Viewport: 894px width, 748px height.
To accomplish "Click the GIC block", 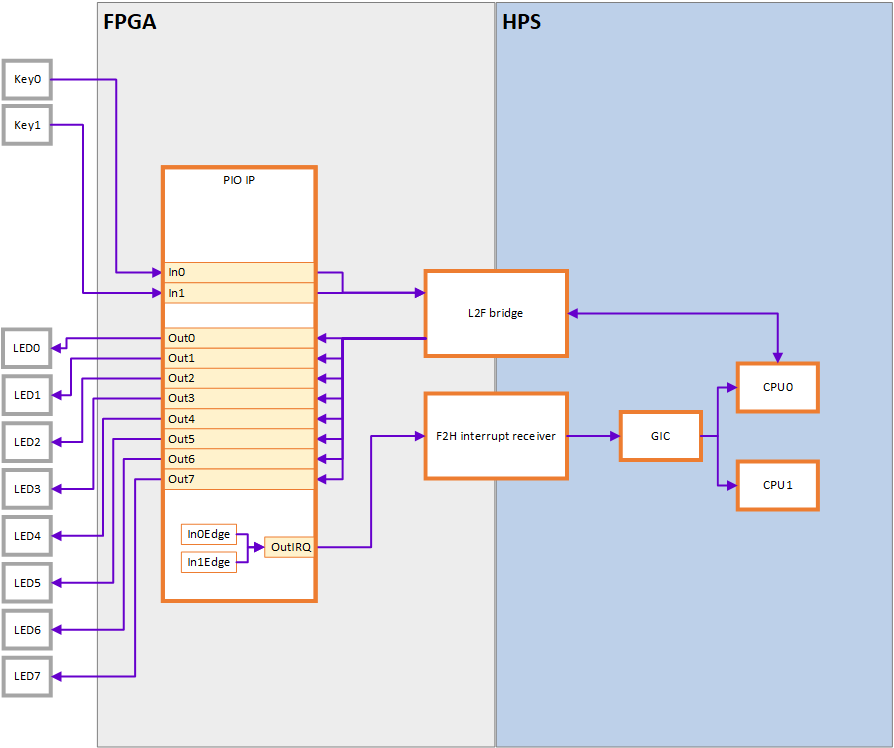I will tap(660, 436).
